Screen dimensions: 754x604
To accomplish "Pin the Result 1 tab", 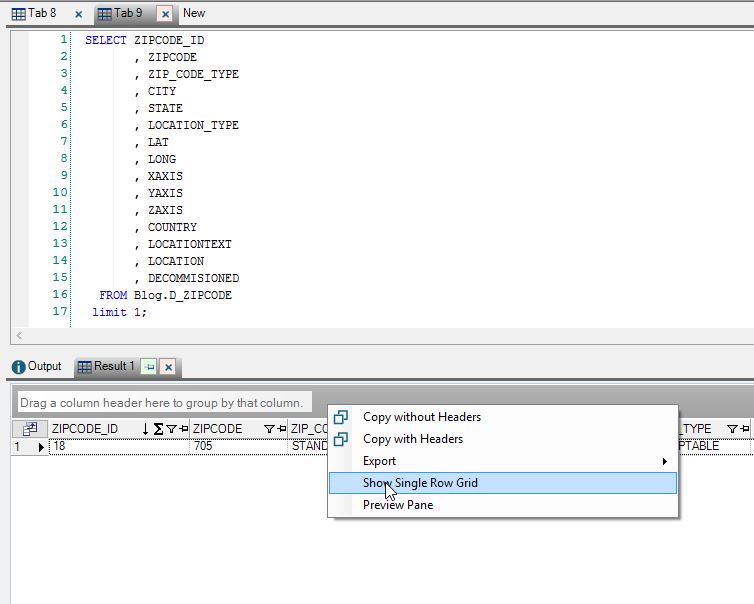I will [149, 367].
